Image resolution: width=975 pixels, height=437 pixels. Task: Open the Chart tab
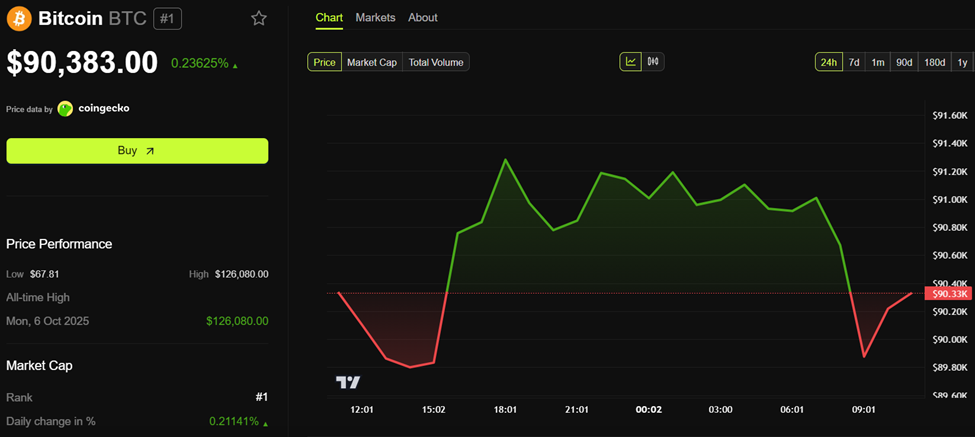tap(329, 18)
